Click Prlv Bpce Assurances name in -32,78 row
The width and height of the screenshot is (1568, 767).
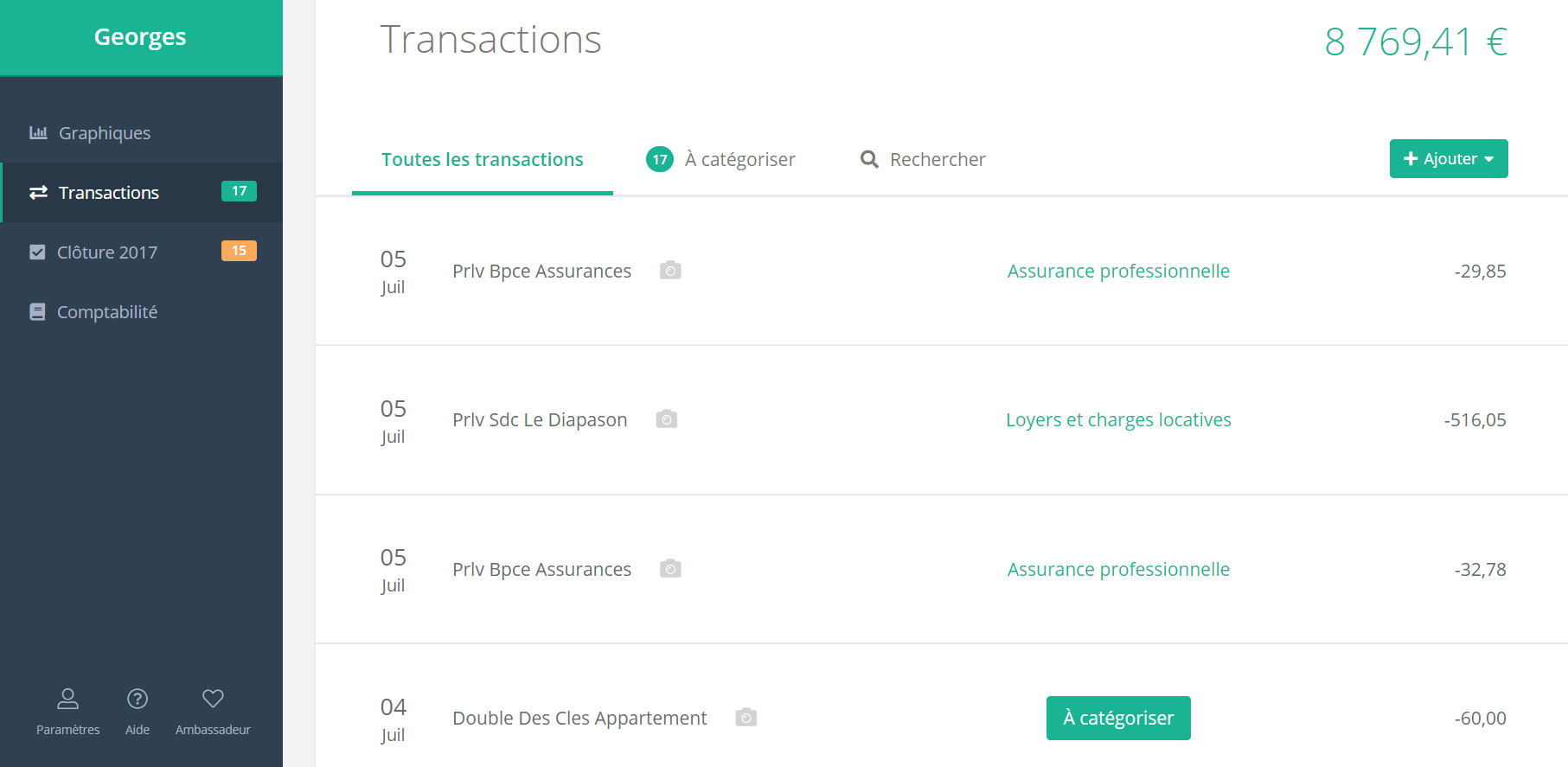point(541,569)
